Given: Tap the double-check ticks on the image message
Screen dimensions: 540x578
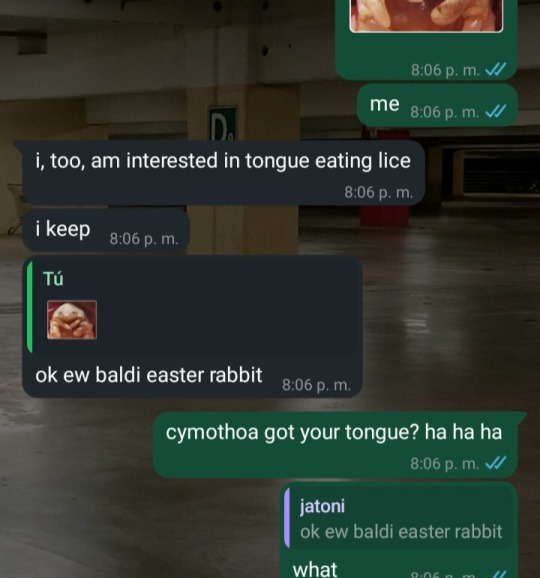Looking at the screenshot, I should click(x=496, y=69).
